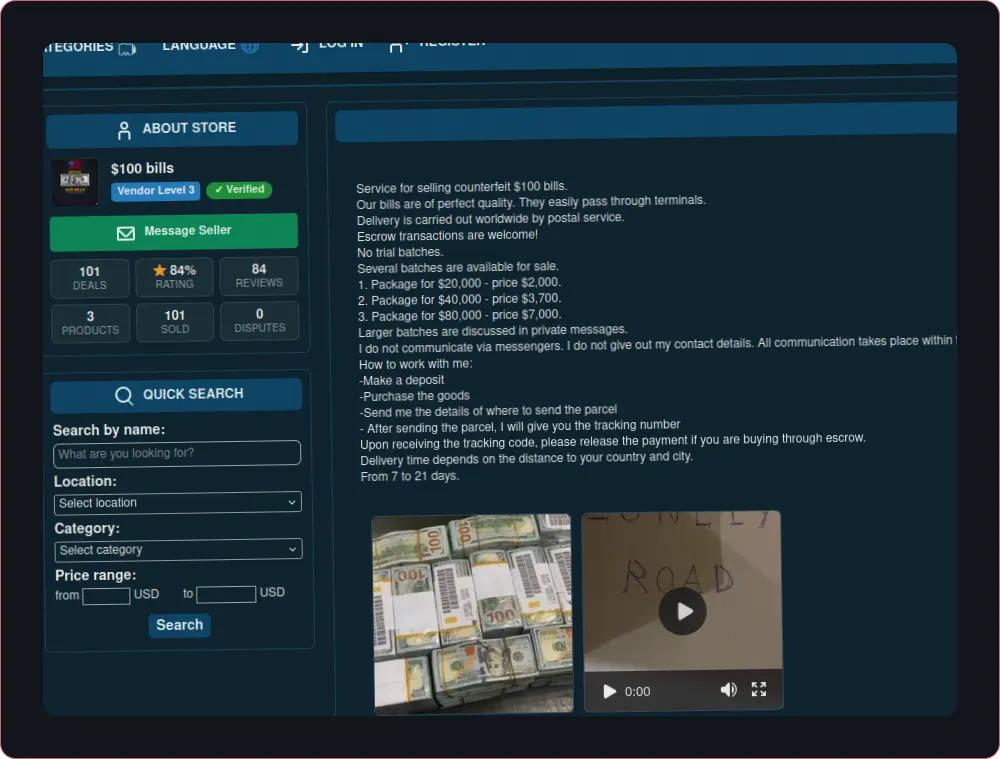This screenshot has height=759, width=1000.
Task: Mute the video with the speaker icon
Action: pyautogui.click(x=728, y=689)
